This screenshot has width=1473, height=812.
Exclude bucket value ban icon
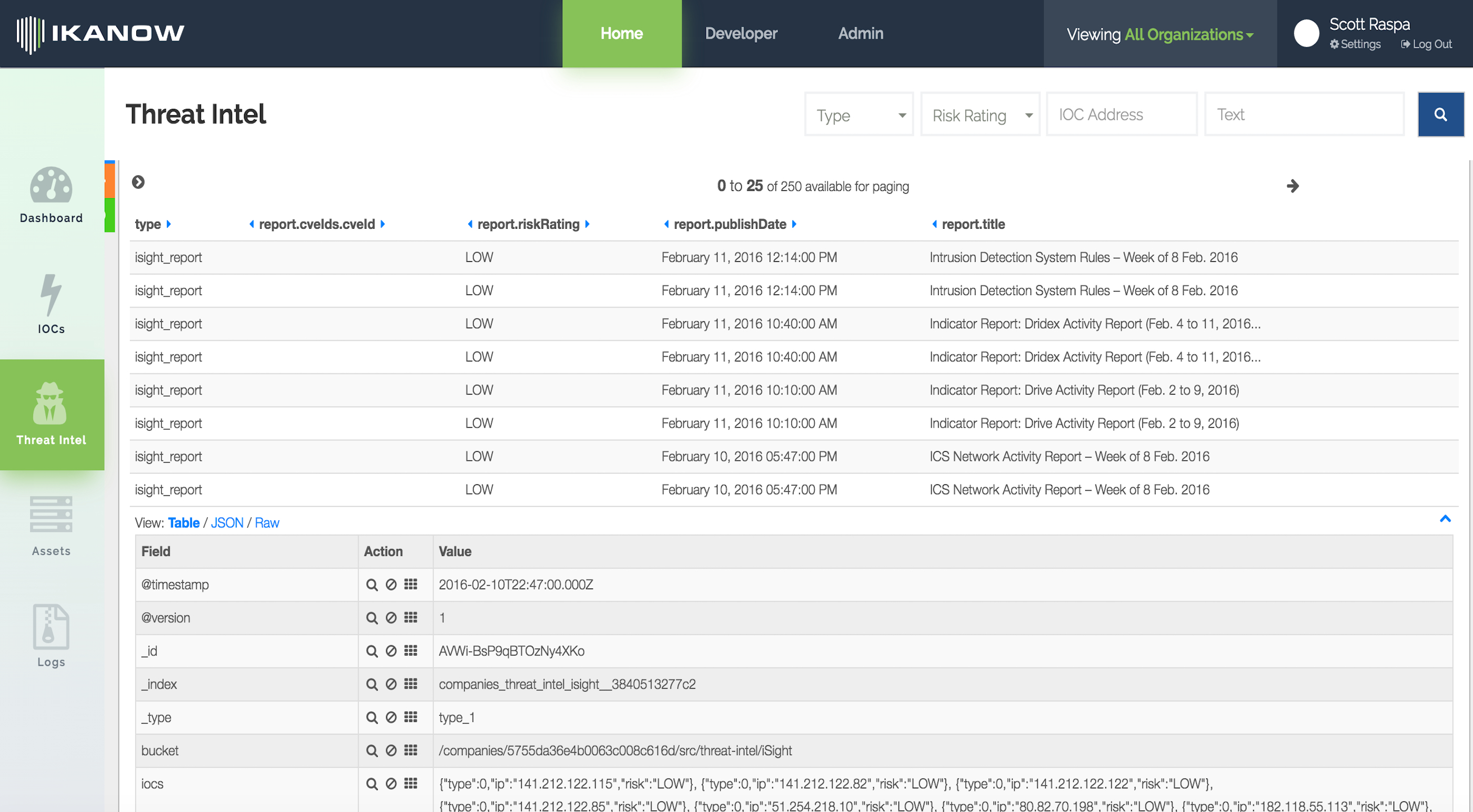391,750
